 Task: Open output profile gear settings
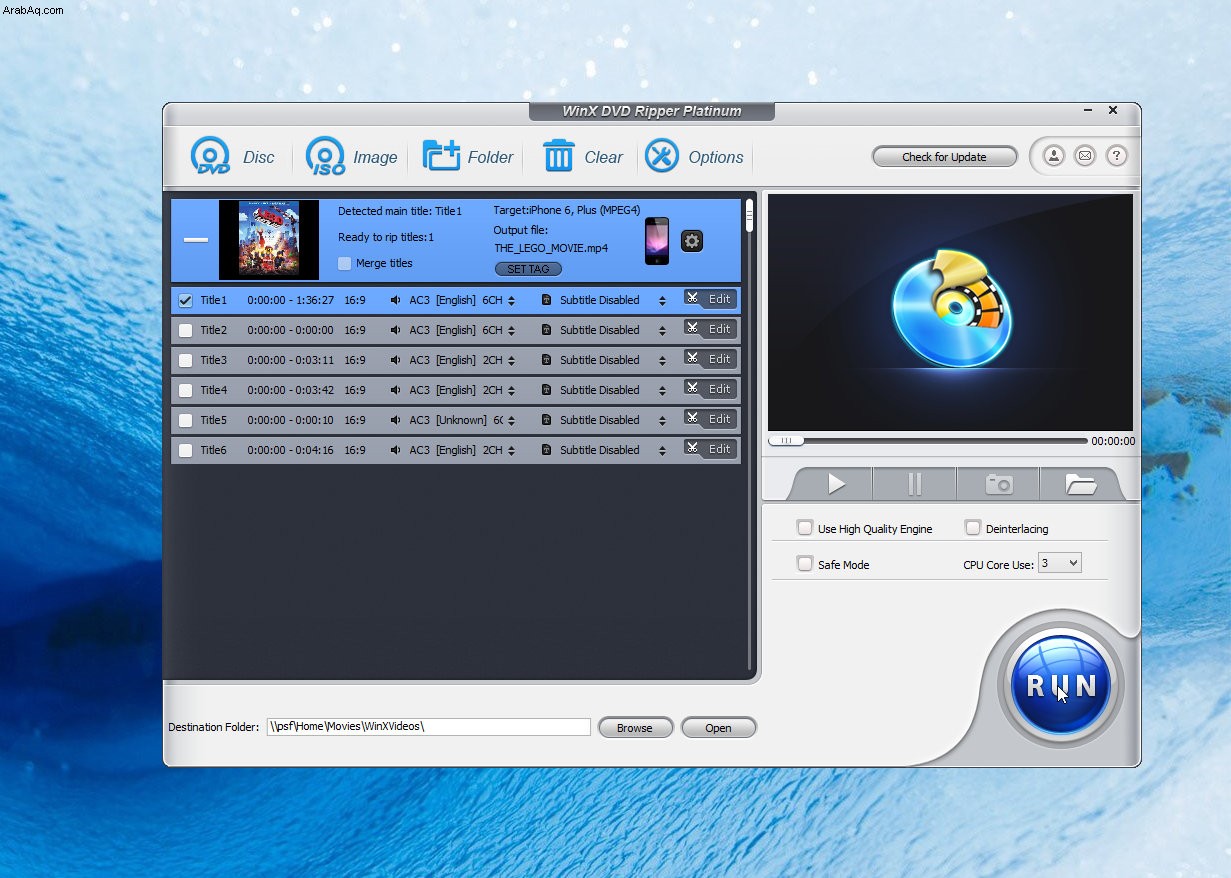click(691, 241)
